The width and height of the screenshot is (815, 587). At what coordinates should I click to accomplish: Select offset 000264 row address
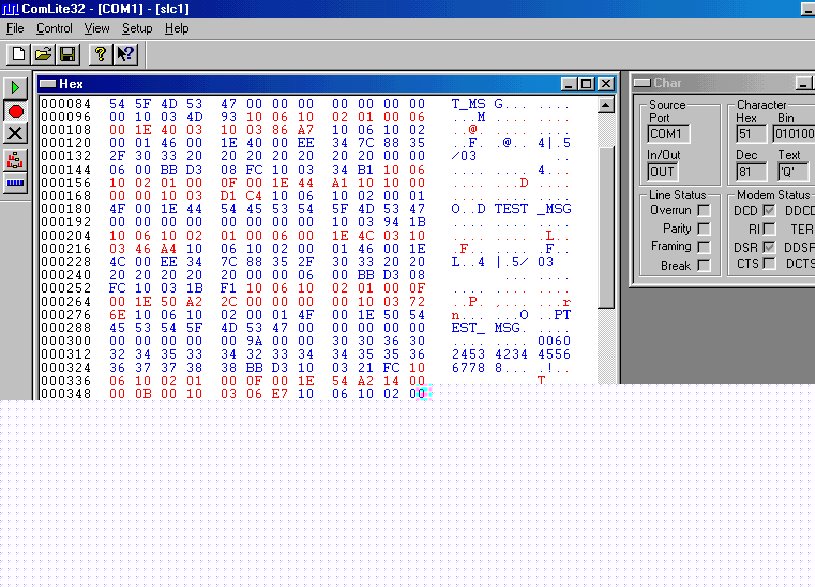[x=66, y=302]
